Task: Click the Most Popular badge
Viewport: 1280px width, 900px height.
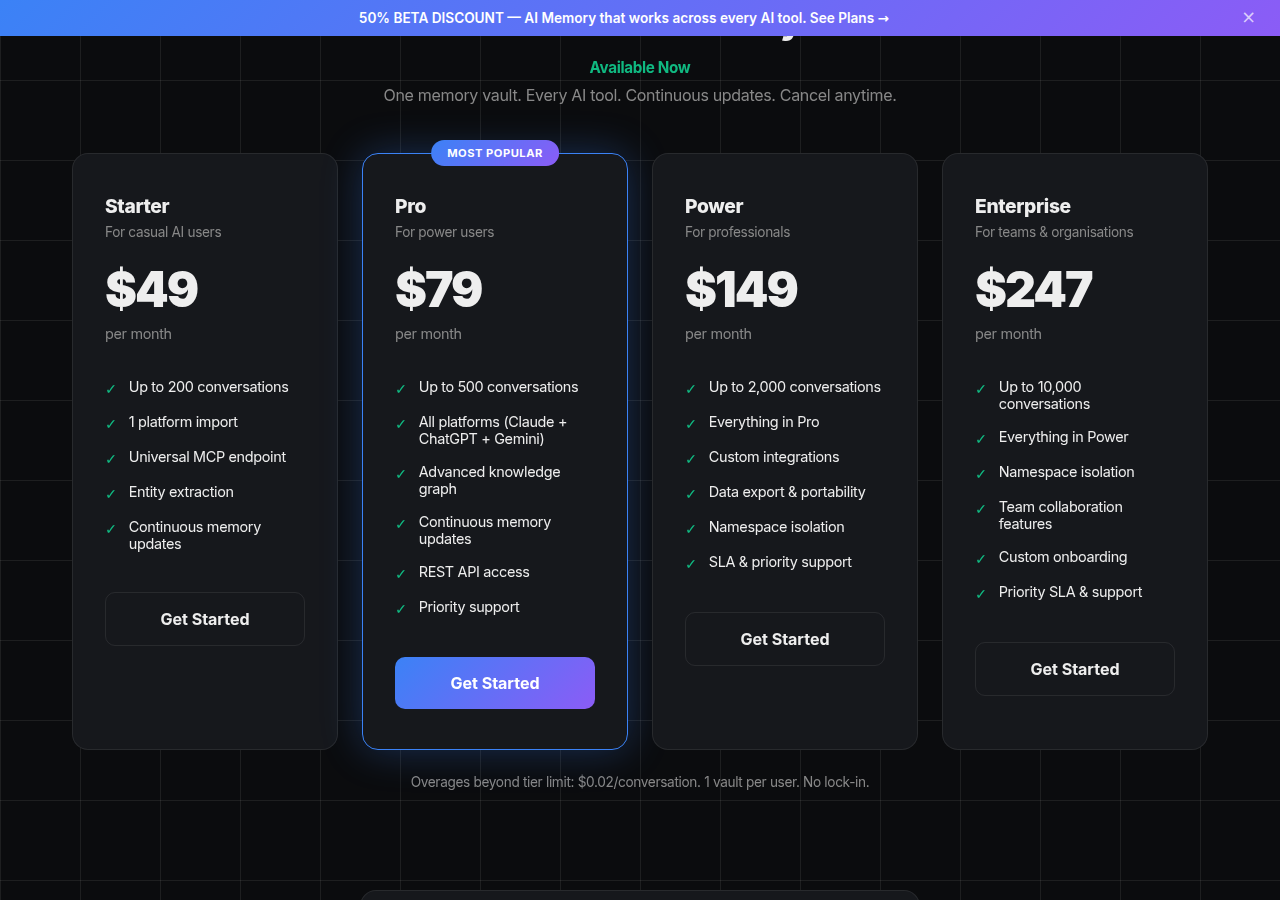Action: tap(495, 153)
